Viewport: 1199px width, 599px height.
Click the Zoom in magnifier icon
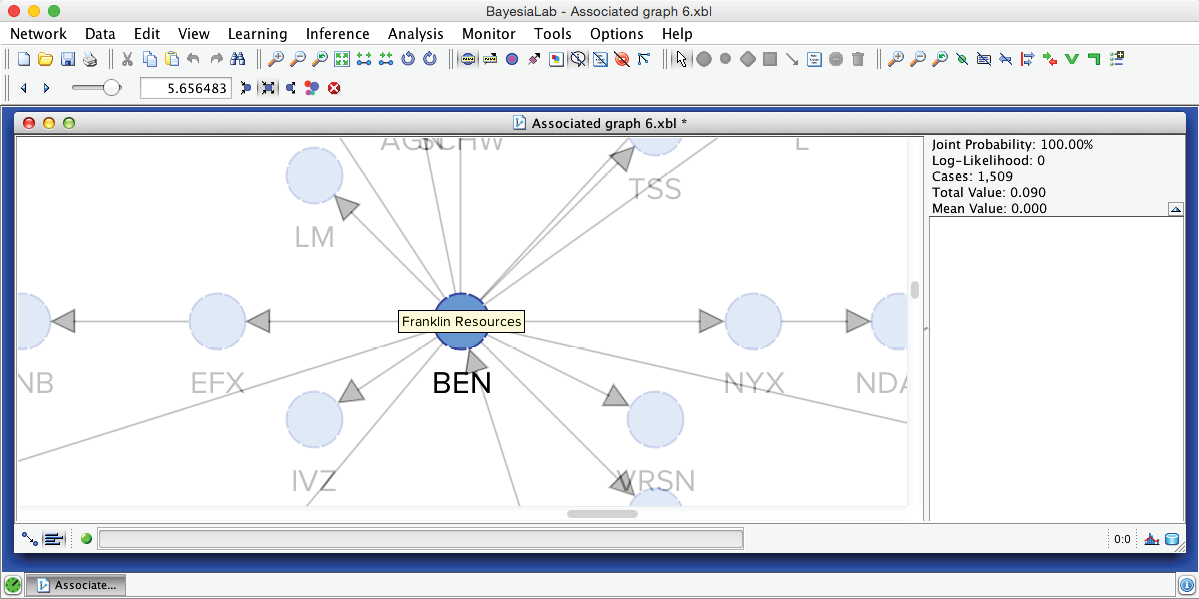click(276, 60)
